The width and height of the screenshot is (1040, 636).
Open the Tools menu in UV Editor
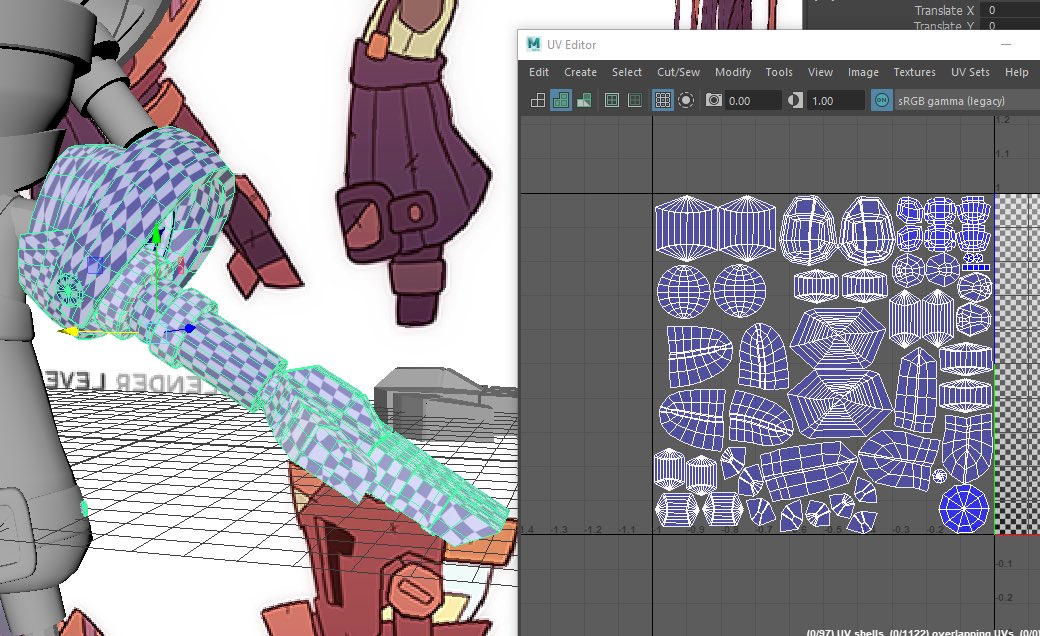(x=779, y=72)
